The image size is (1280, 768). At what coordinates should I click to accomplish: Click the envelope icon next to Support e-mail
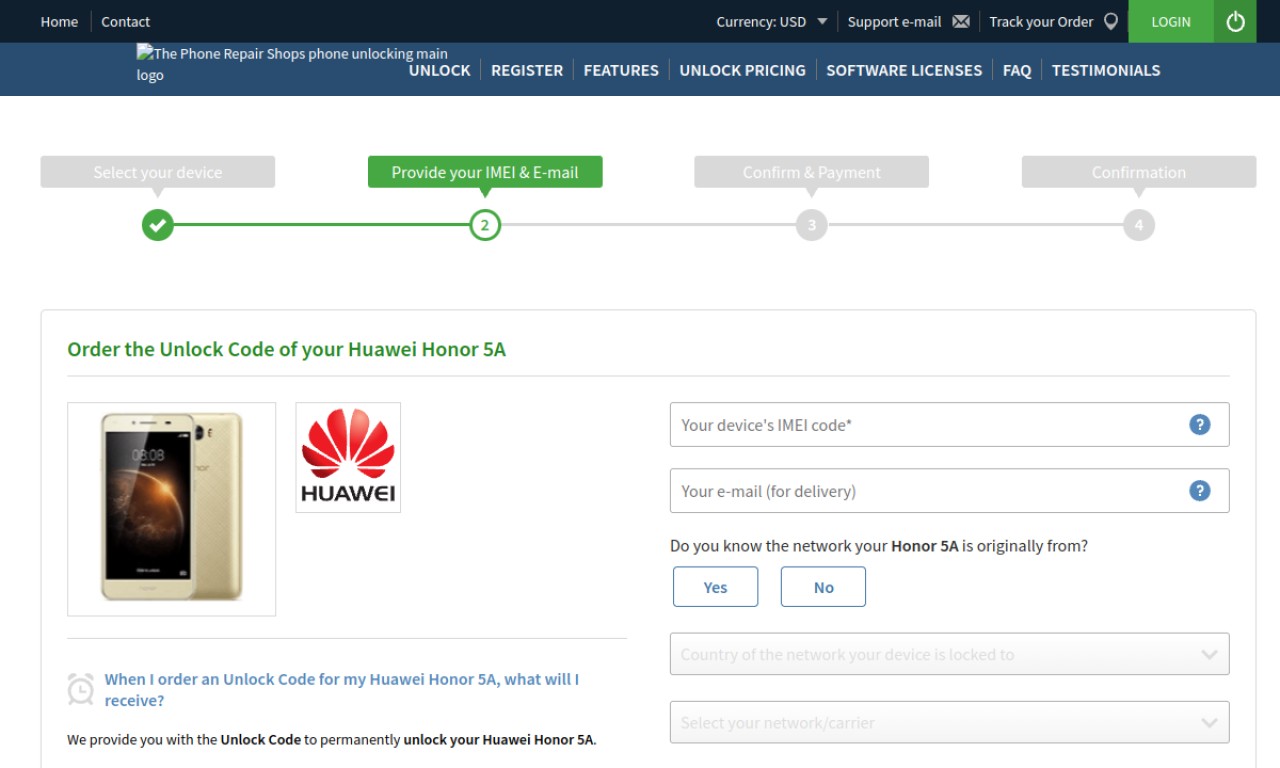(961, 21)
